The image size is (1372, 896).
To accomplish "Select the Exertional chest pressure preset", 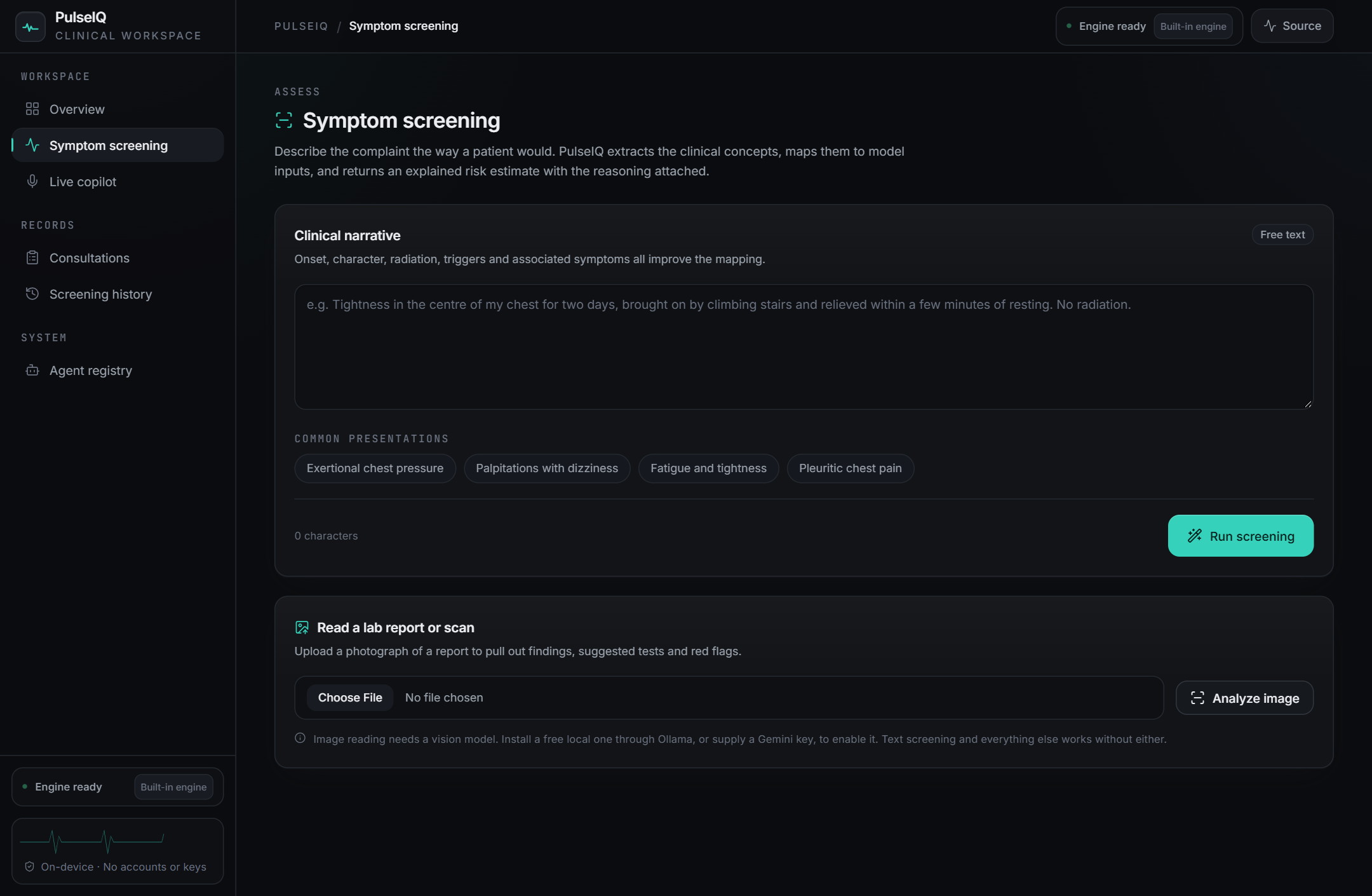I will pyautogui.click(x=375, y=468).
